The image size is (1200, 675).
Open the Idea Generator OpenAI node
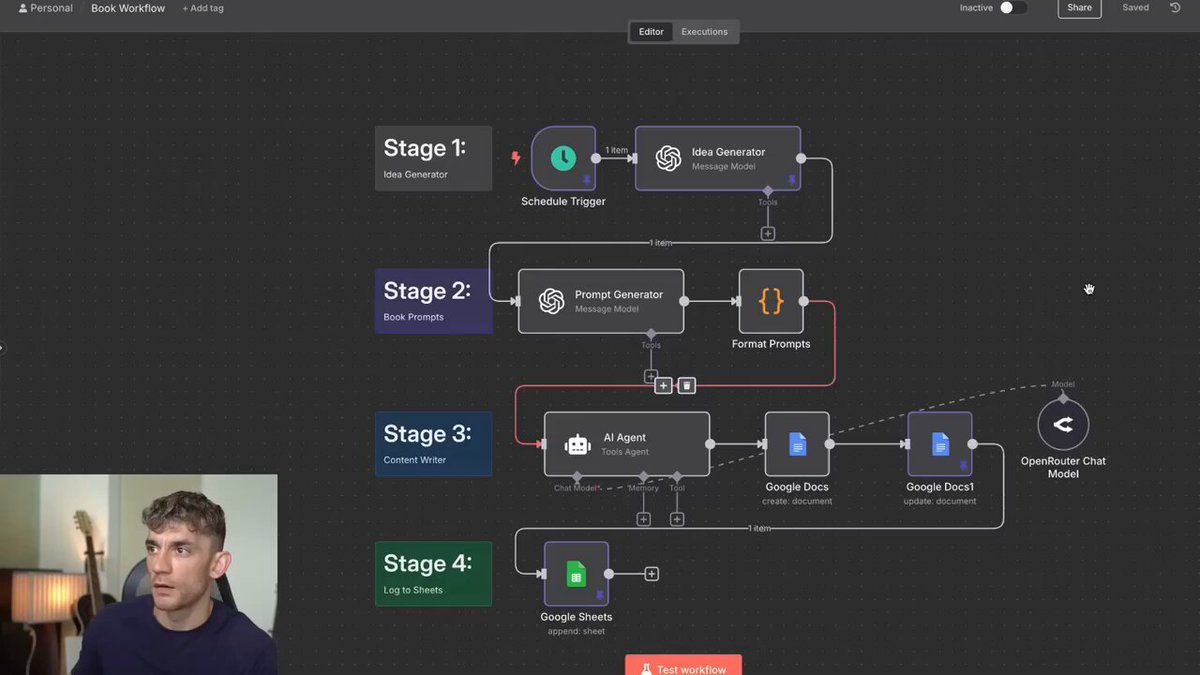[718, 158]
